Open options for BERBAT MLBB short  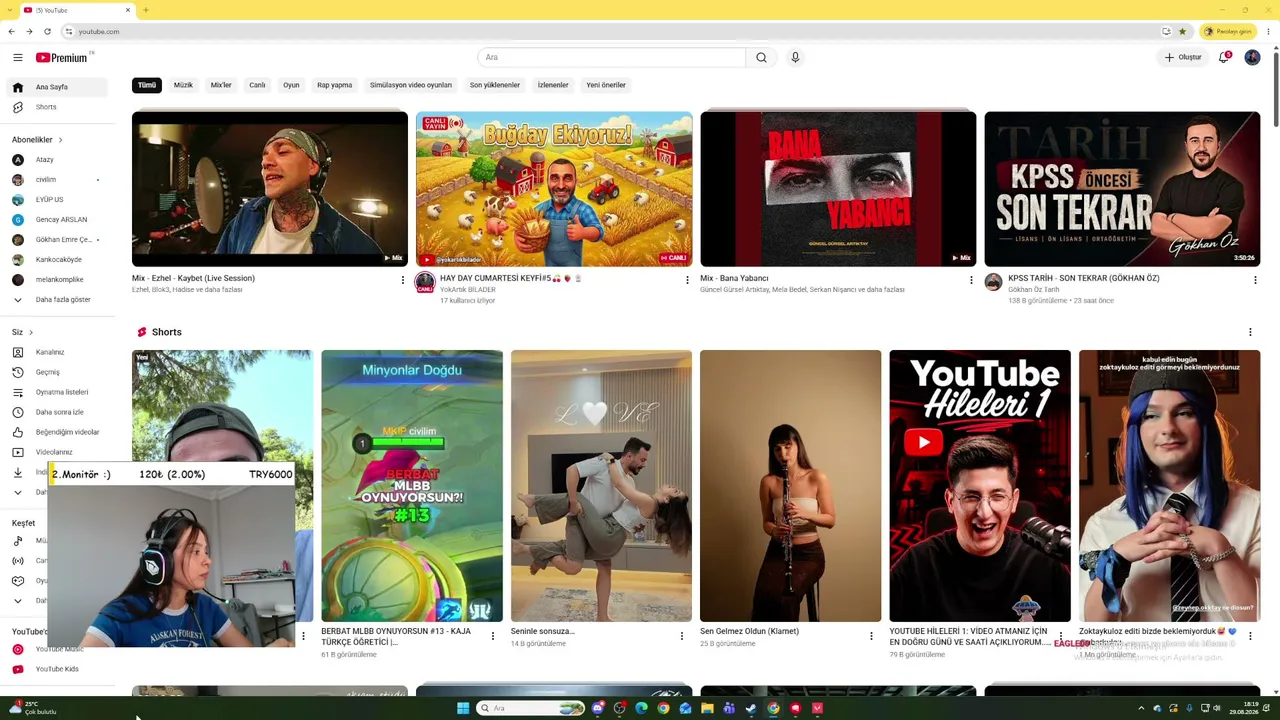pyautogui.click(x=492, y=636)
